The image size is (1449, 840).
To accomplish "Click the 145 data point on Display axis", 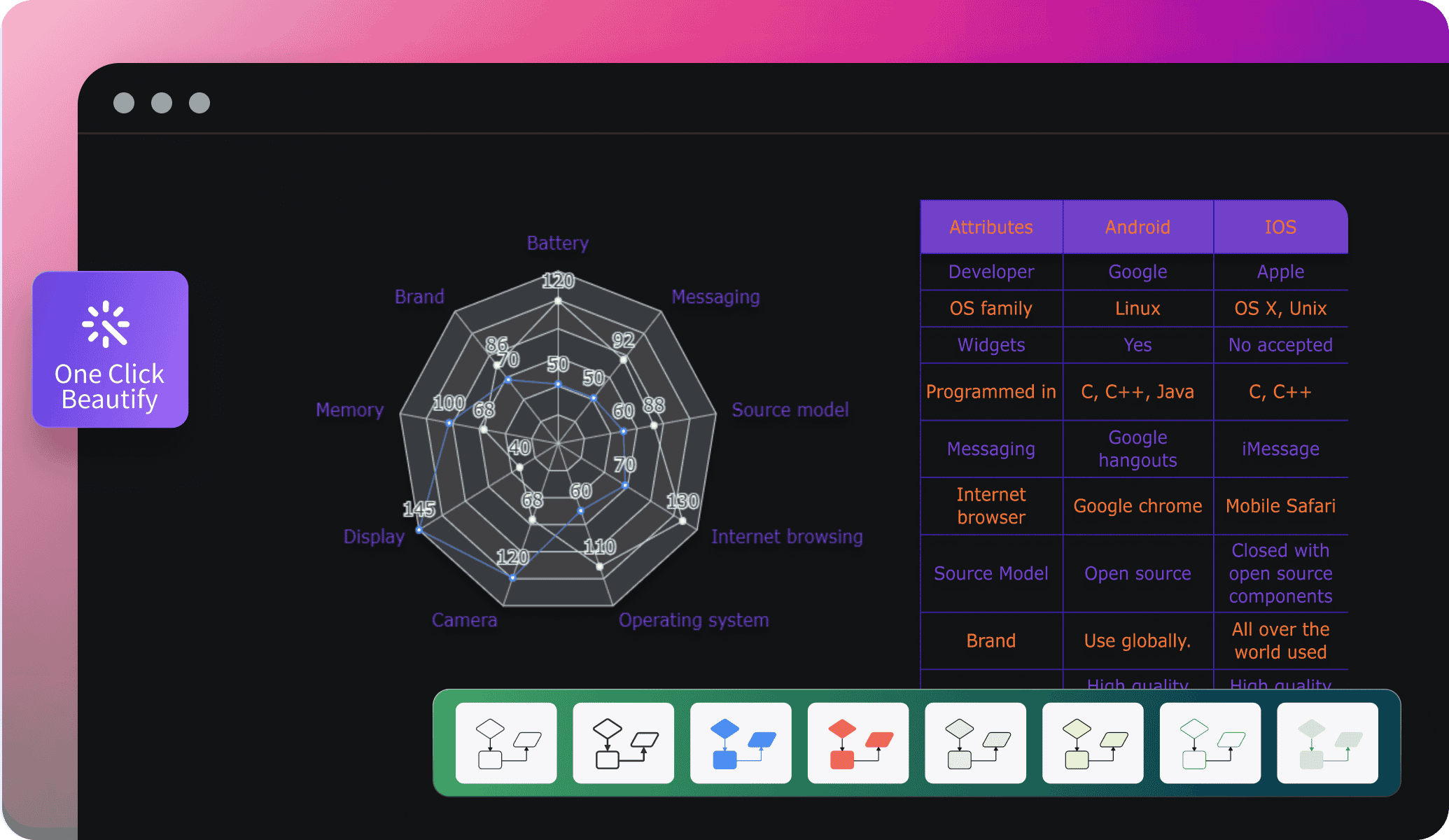I will pos(419,530).
